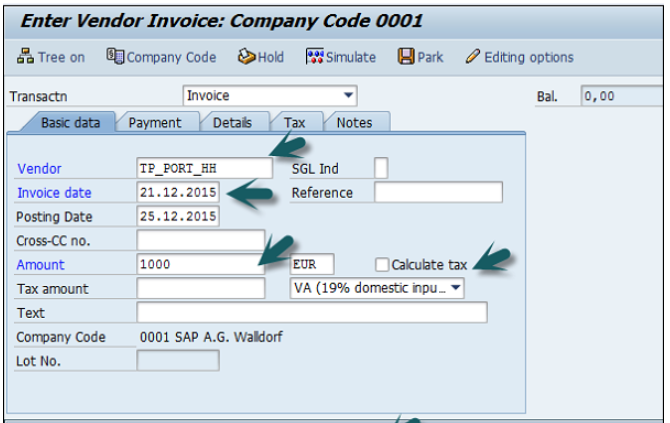Enable the Calculate tax checkbox
The width and height of the screenshot is (670, 423).
point(381,265)
